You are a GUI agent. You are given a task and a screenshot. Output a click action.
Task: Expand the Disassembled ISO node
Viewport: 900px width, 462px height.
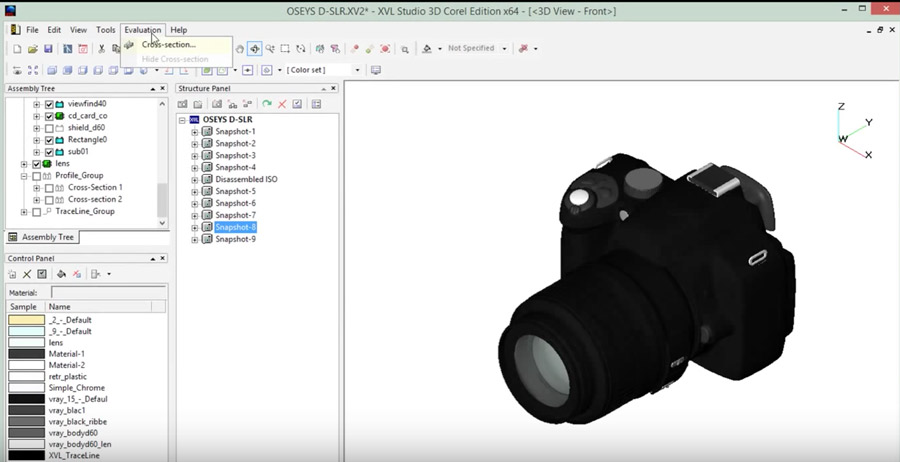(x=195, y=180)
